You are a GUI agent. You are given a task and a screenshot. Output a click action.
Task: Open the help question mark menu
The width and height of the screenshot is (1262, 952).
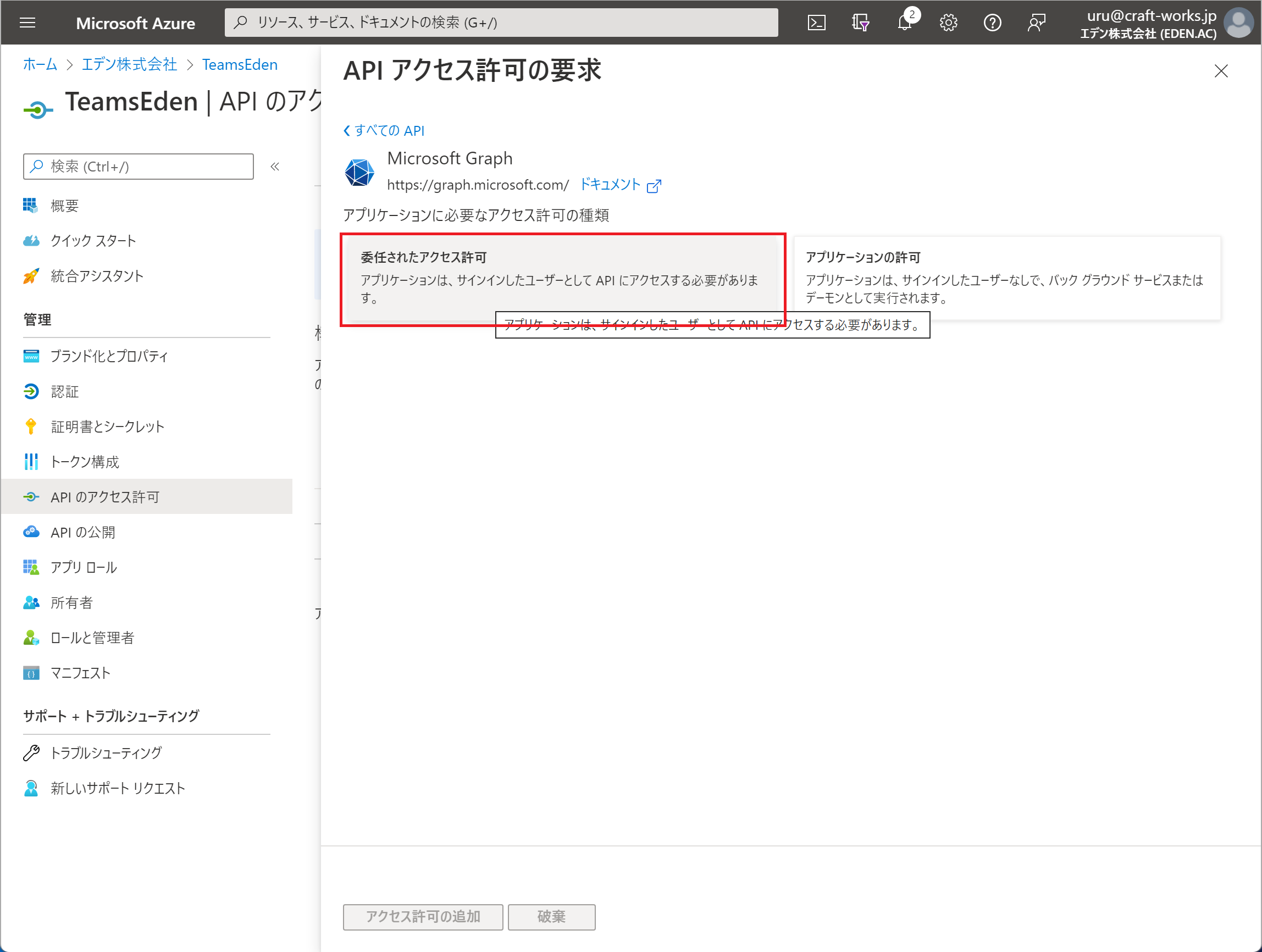click(992, 23)
